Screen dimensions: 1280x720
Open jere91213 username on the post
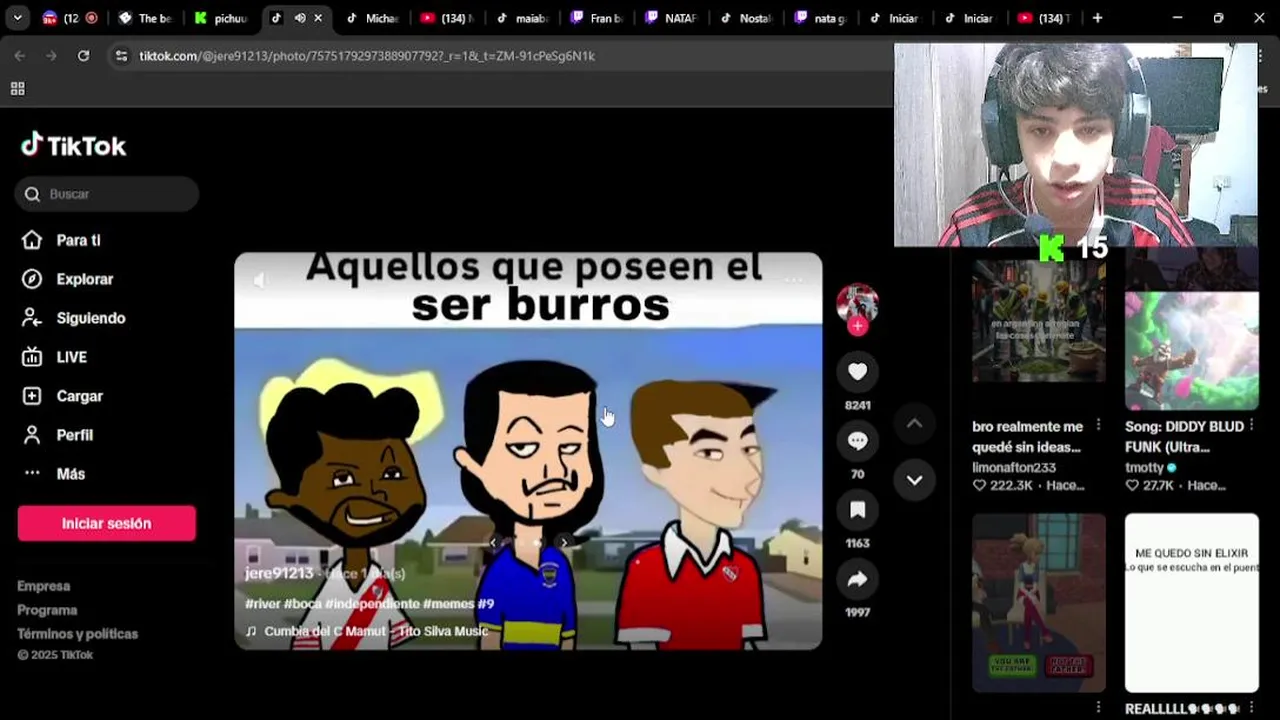coord(279,573)
